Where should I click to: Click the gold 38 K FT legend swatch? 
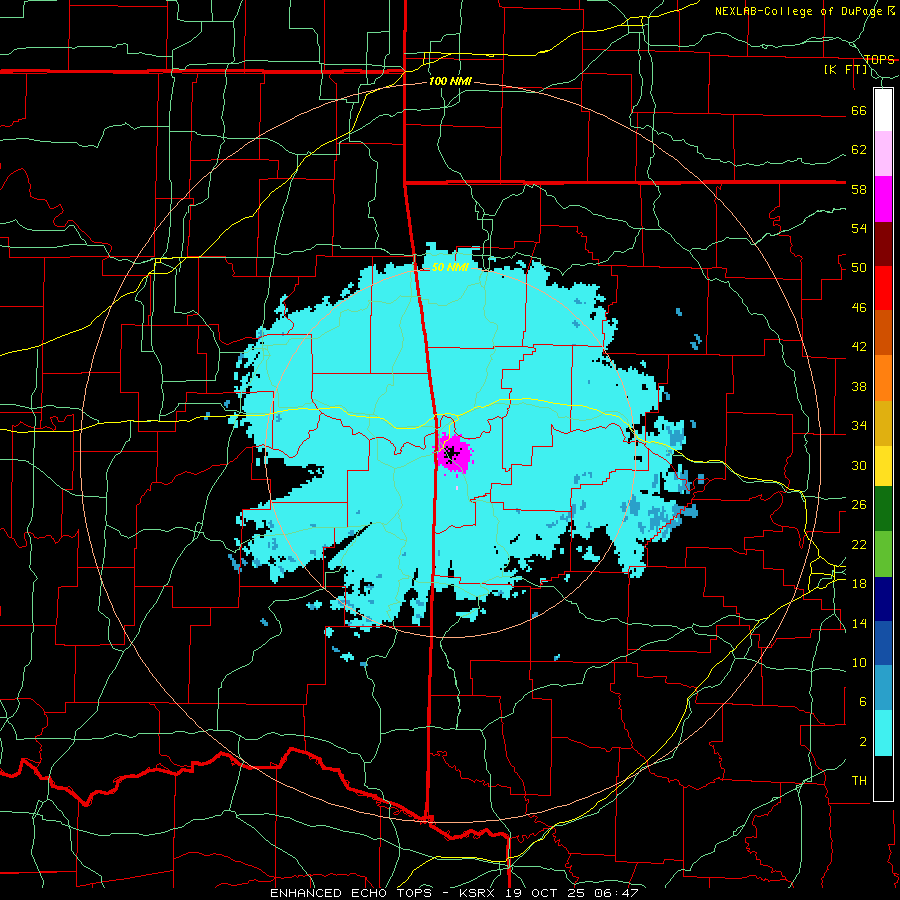[883, 422]
